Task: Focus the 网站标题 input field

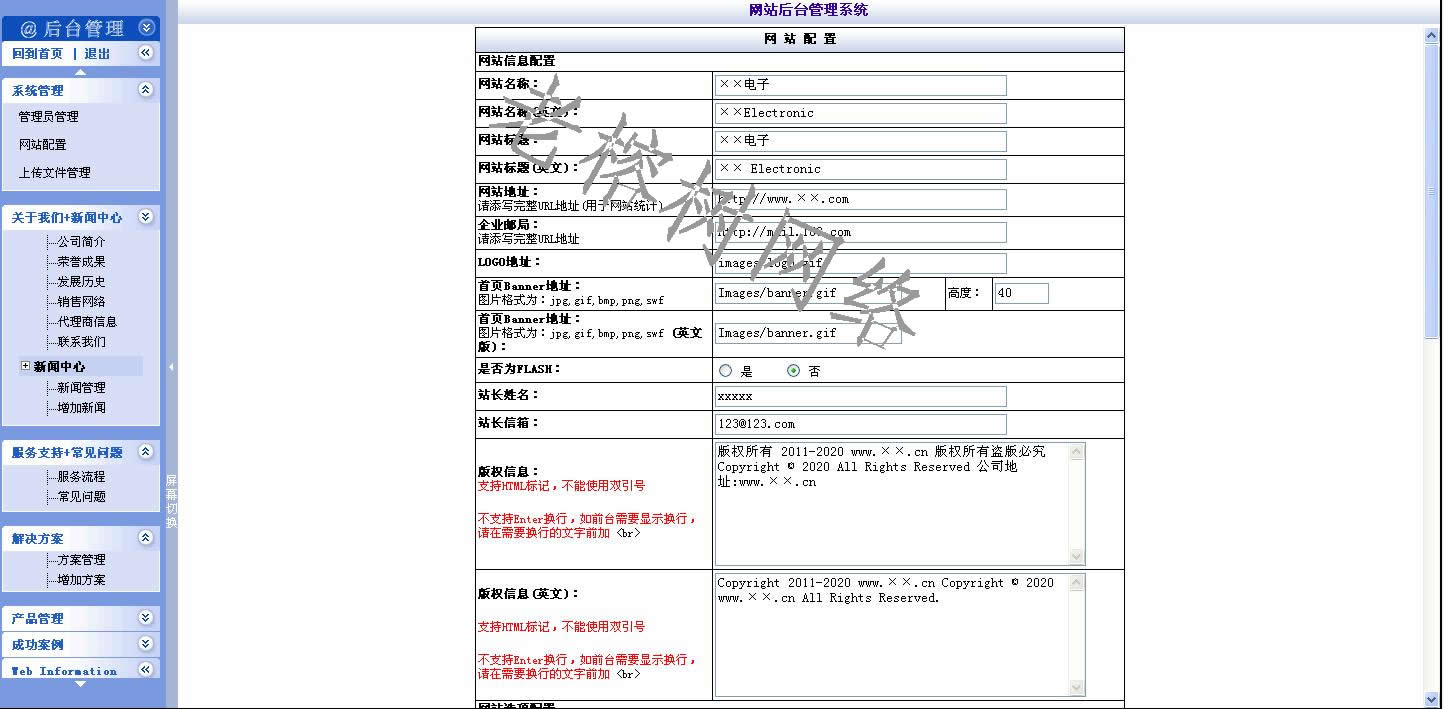Action: point(861,141)
